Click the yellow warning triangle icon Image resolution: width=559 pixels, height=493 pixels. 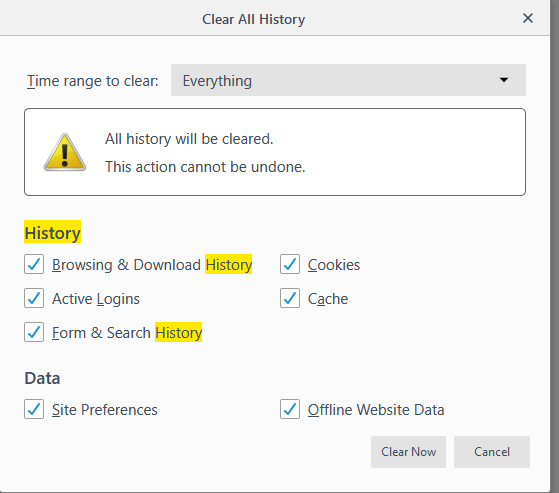click(65, 153)
